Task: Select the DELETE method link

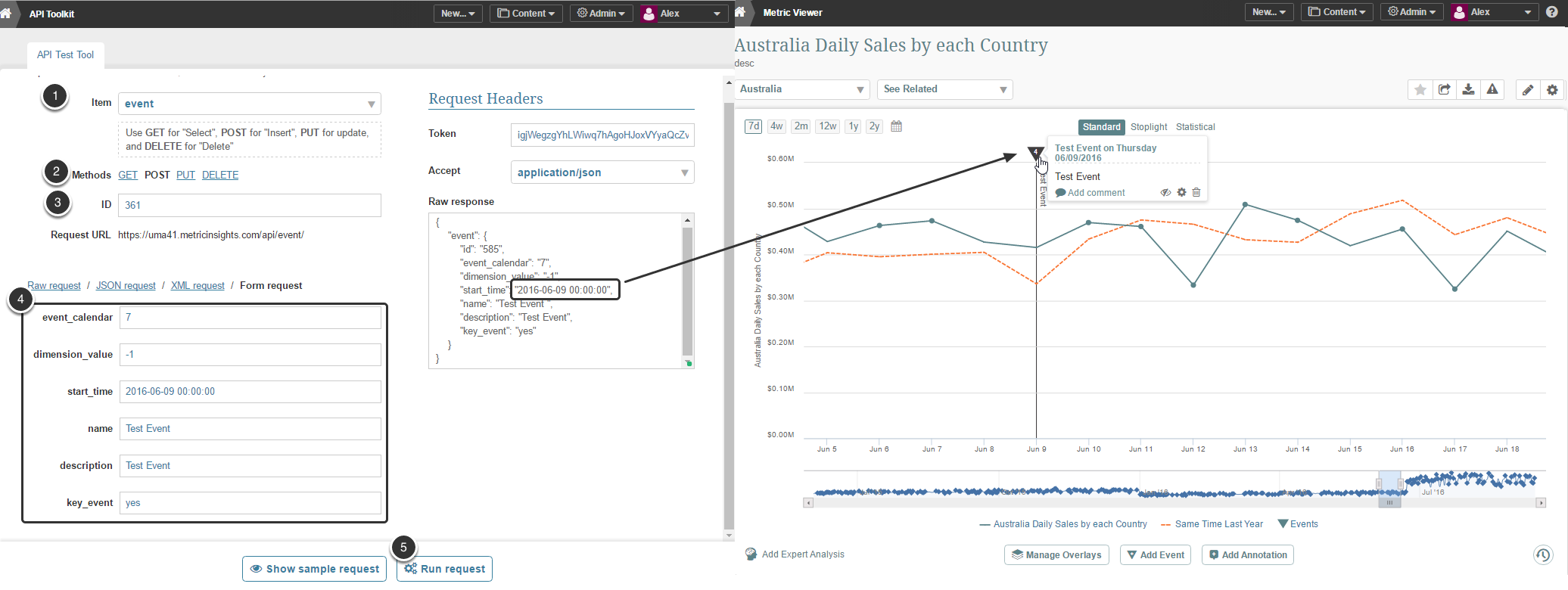Action: point(220,175)
